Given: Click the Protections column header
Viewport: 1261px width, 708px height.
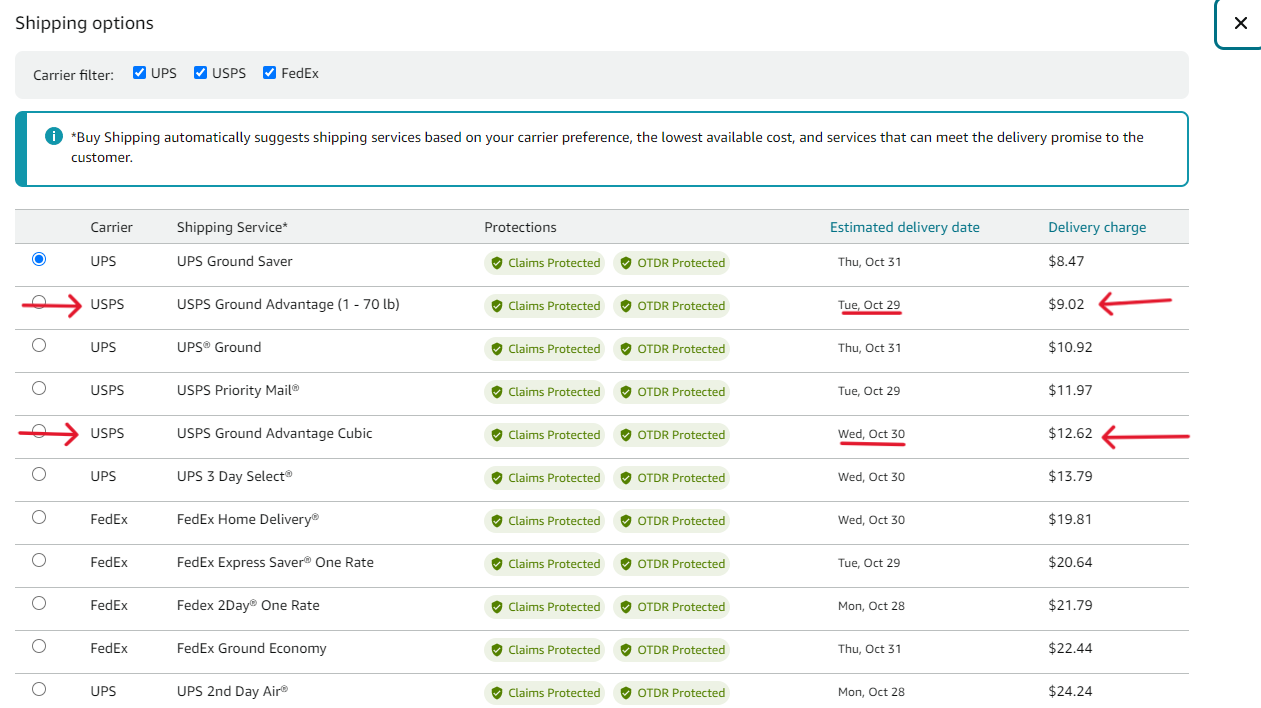Looking at the screenshot, I should [520, 227].
